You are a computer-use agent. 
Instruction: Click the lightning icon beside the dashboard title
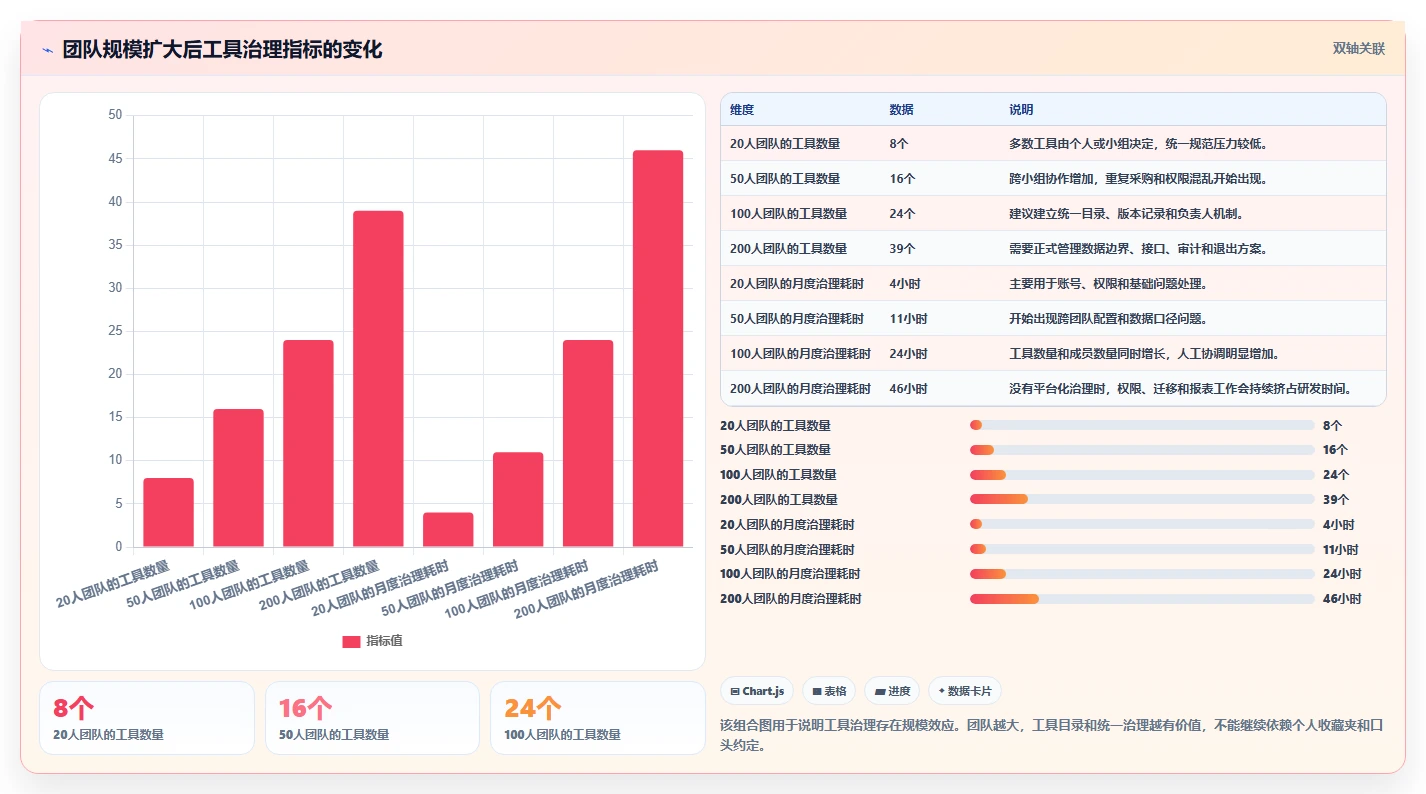[x=48, y=50]
